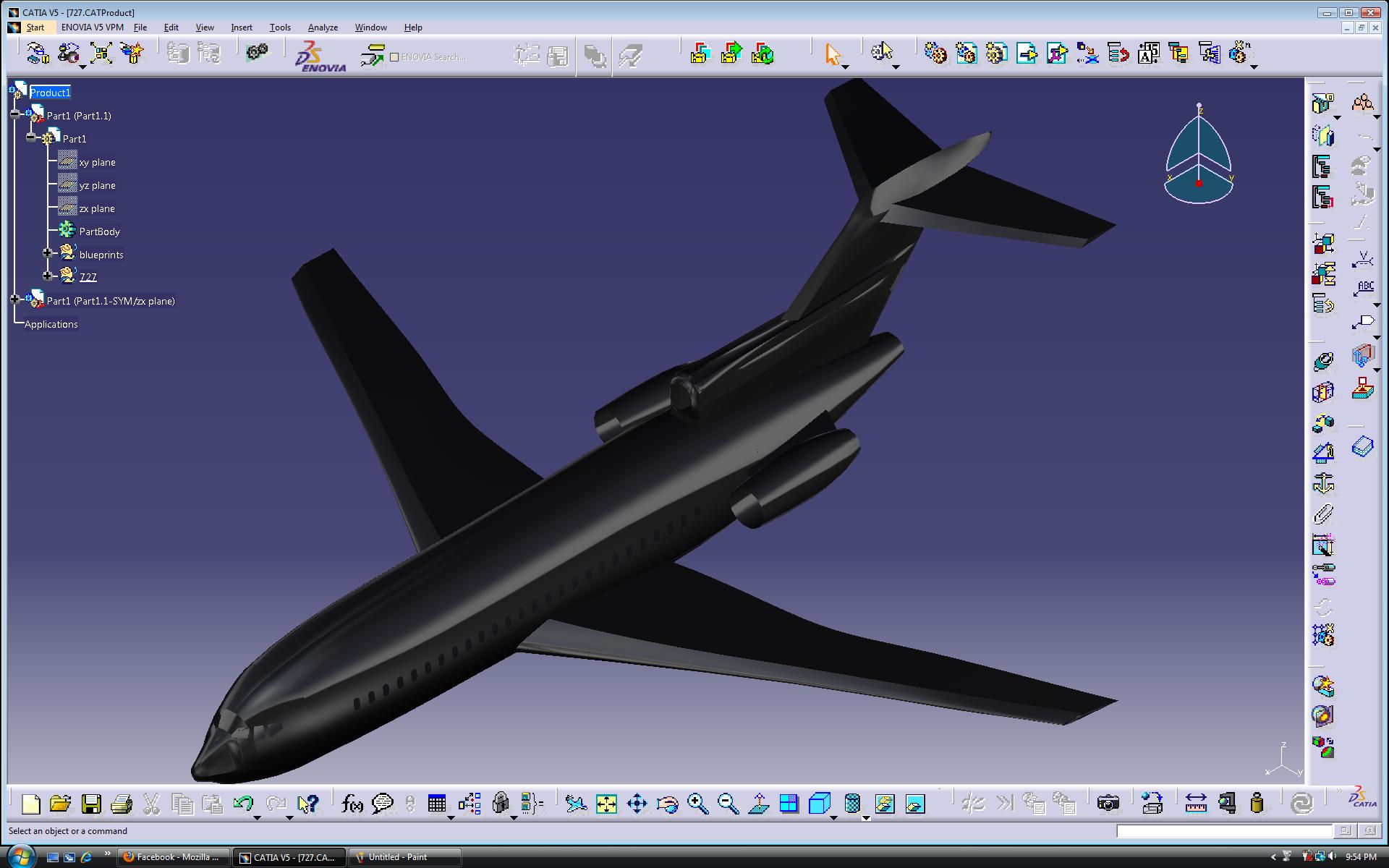This screenshot has height=868, width=1389.
Task: Create Multi-View with four-pane icon
Action: pos(789,804)
